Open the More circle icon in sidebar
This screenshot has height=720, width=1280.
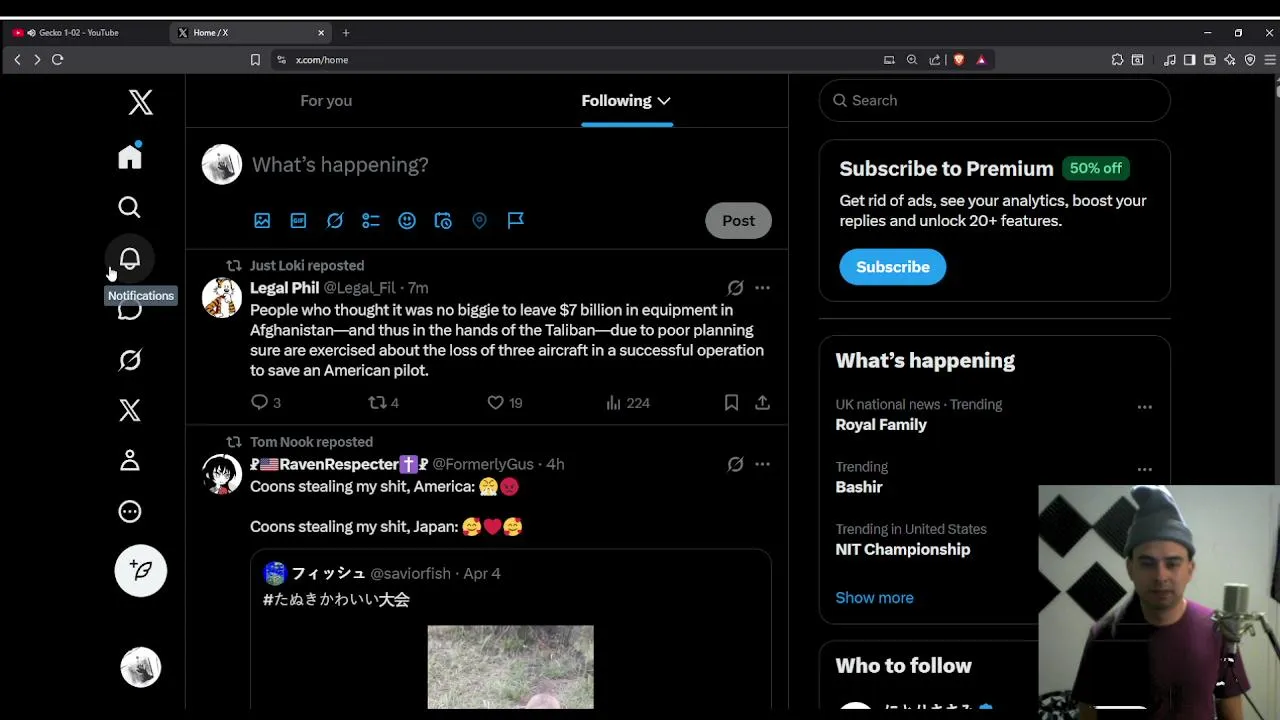point(130,512)
